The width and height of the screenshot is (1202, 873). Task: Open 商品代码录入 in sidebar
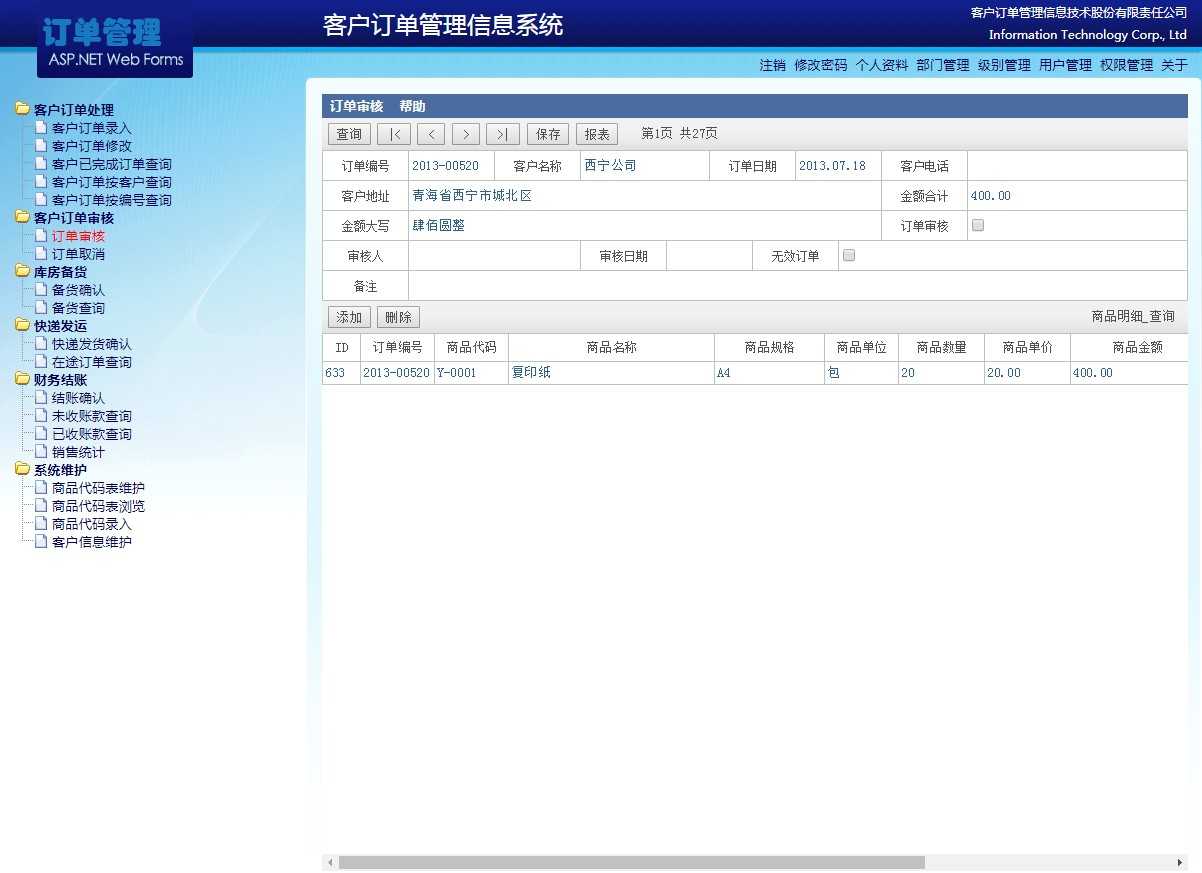tap(92, 524)
